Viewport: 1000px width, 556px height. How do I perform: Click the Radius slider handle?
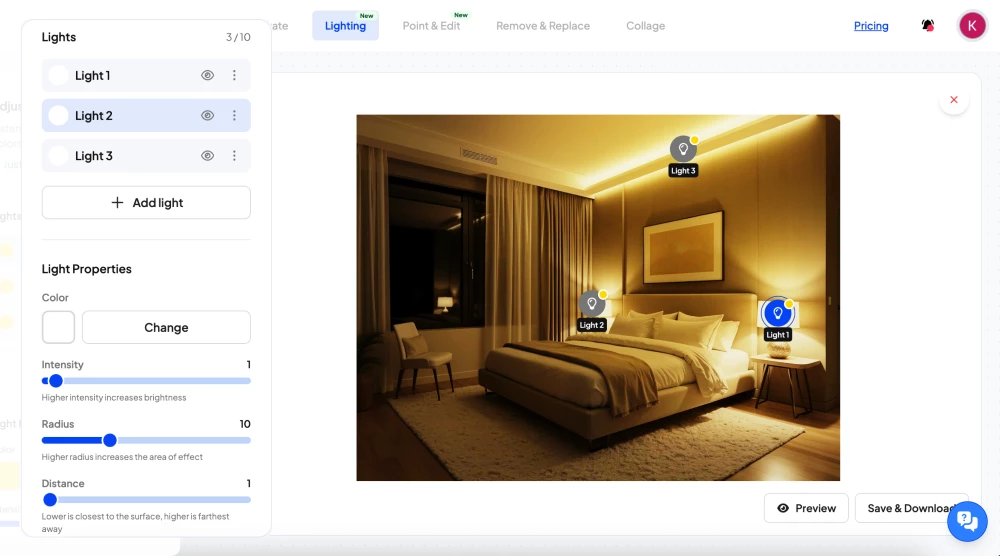point(110,440)
